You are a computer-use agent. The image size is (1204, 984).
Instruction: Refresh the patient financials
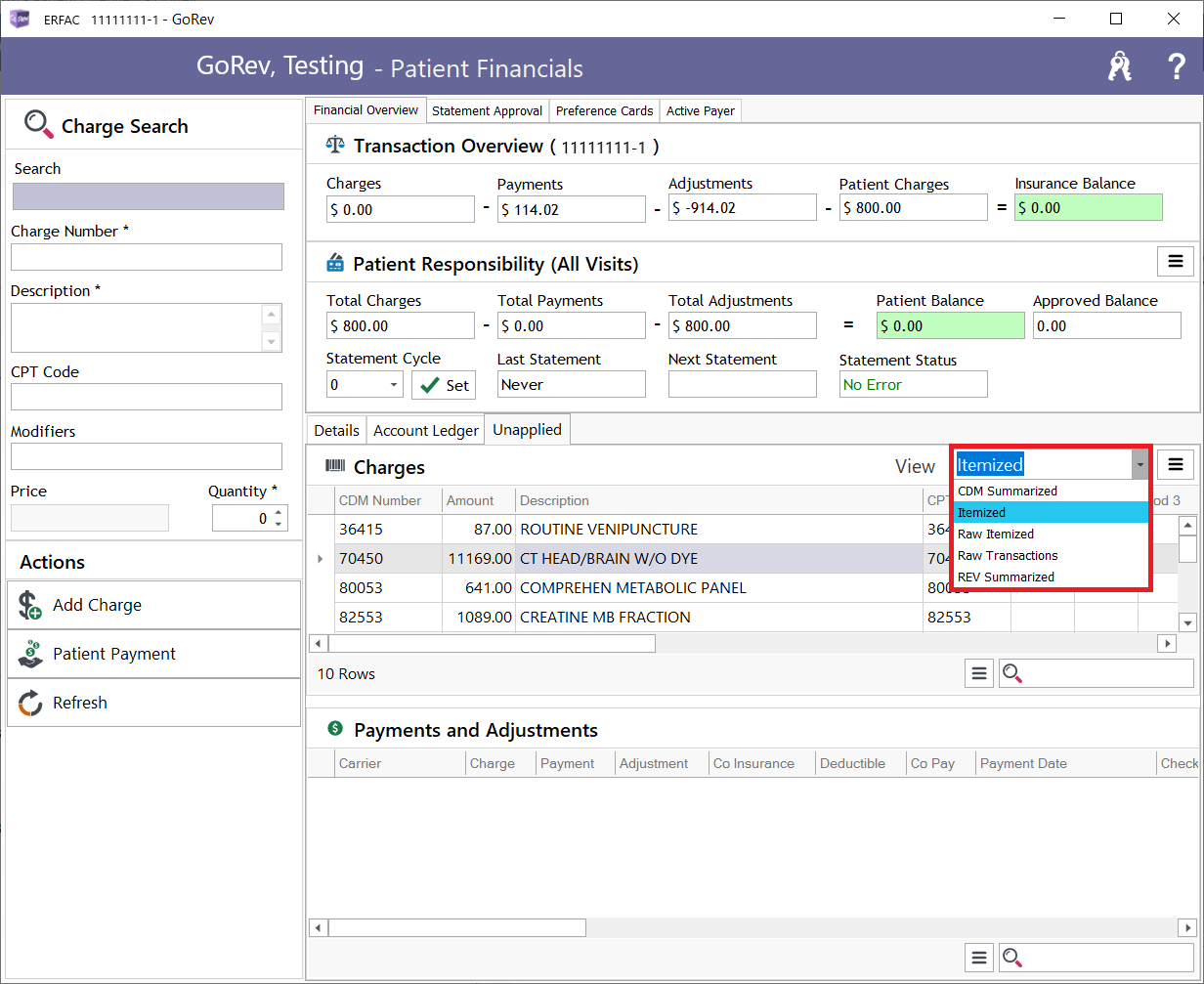coord(153,703)
